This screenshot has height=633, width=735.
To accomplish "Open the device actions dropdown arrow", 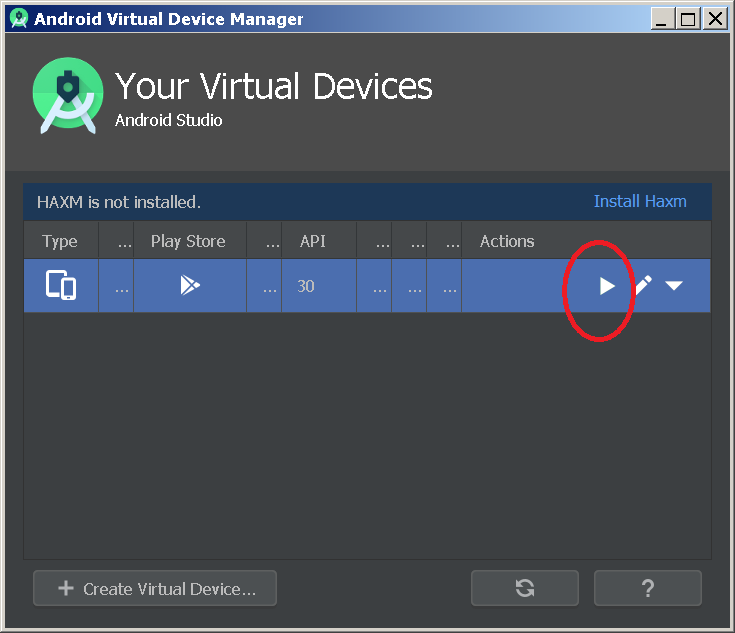I will coord(674,286).
